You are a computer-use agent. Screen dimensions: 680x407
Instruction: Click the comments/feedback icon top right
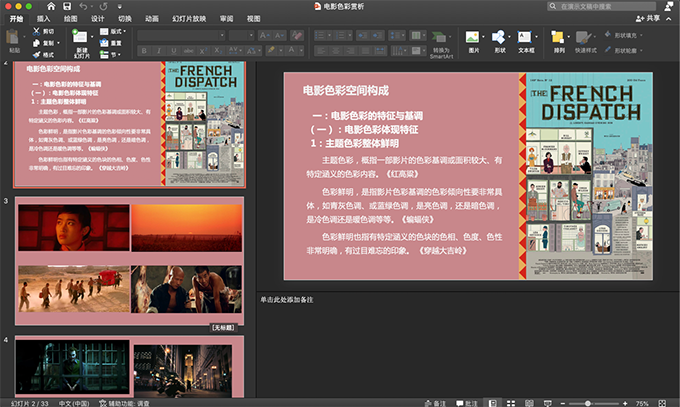coord(669,6)
